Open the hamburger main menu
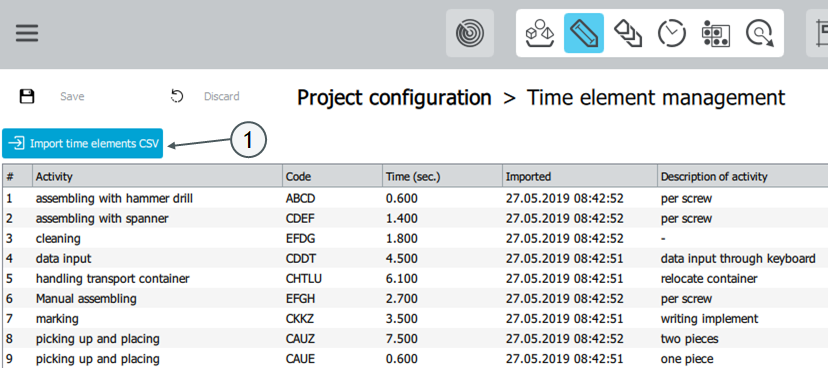This screenshot has width=828, height=368. (x=27, y=33)
